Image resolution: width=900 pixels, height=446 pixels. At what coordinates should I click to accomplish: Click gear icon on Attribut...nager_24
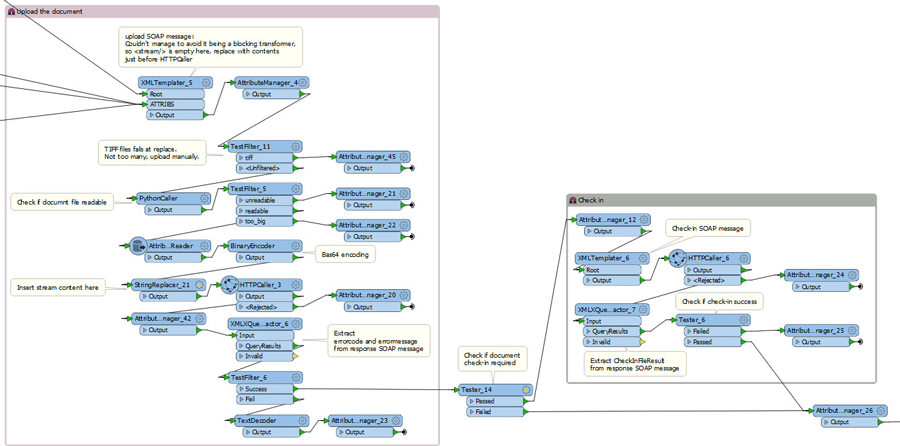tap(852, 276)
